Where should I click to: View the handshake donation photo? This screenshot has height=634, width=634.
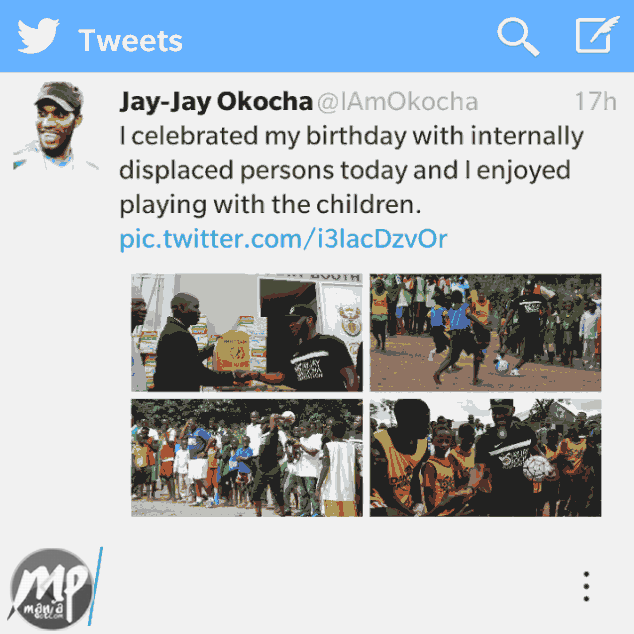[x=247, y=332]
